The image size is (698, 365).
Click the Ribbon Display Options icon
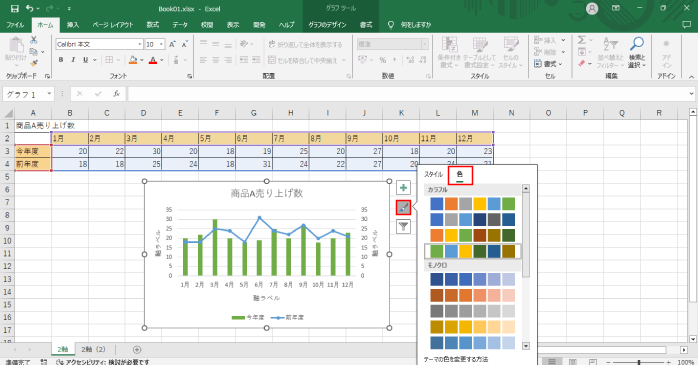(x=616, y=8)
